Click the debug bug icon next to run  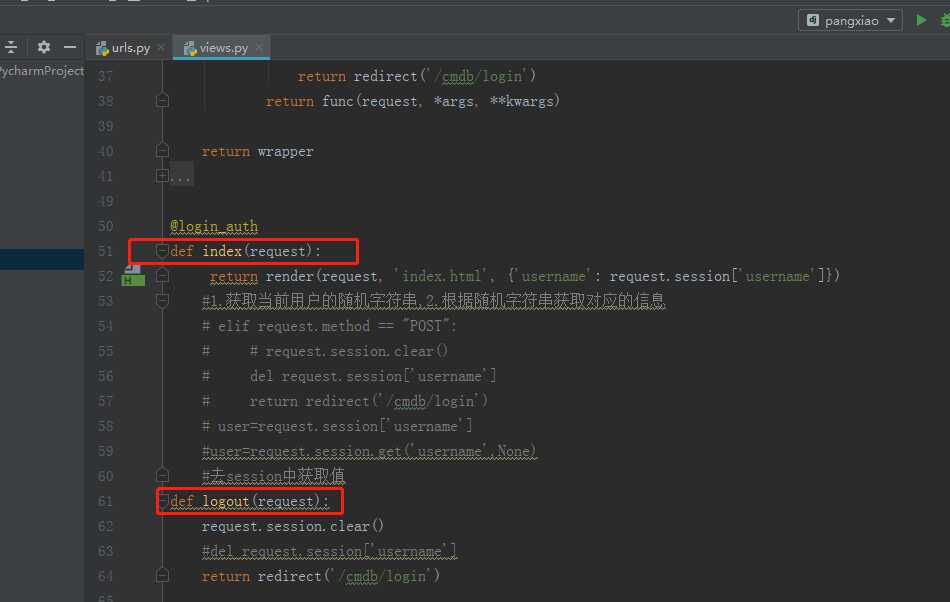(945, 20)
